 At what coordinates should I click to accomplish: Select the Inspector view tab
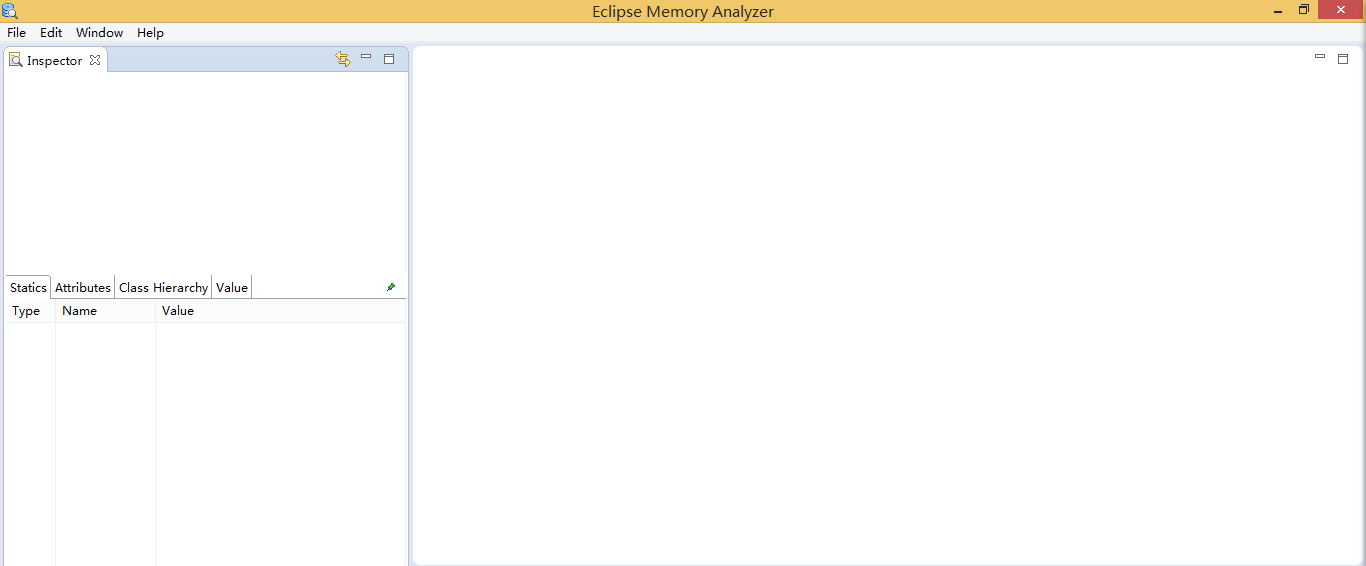click(x=55, y=60)
